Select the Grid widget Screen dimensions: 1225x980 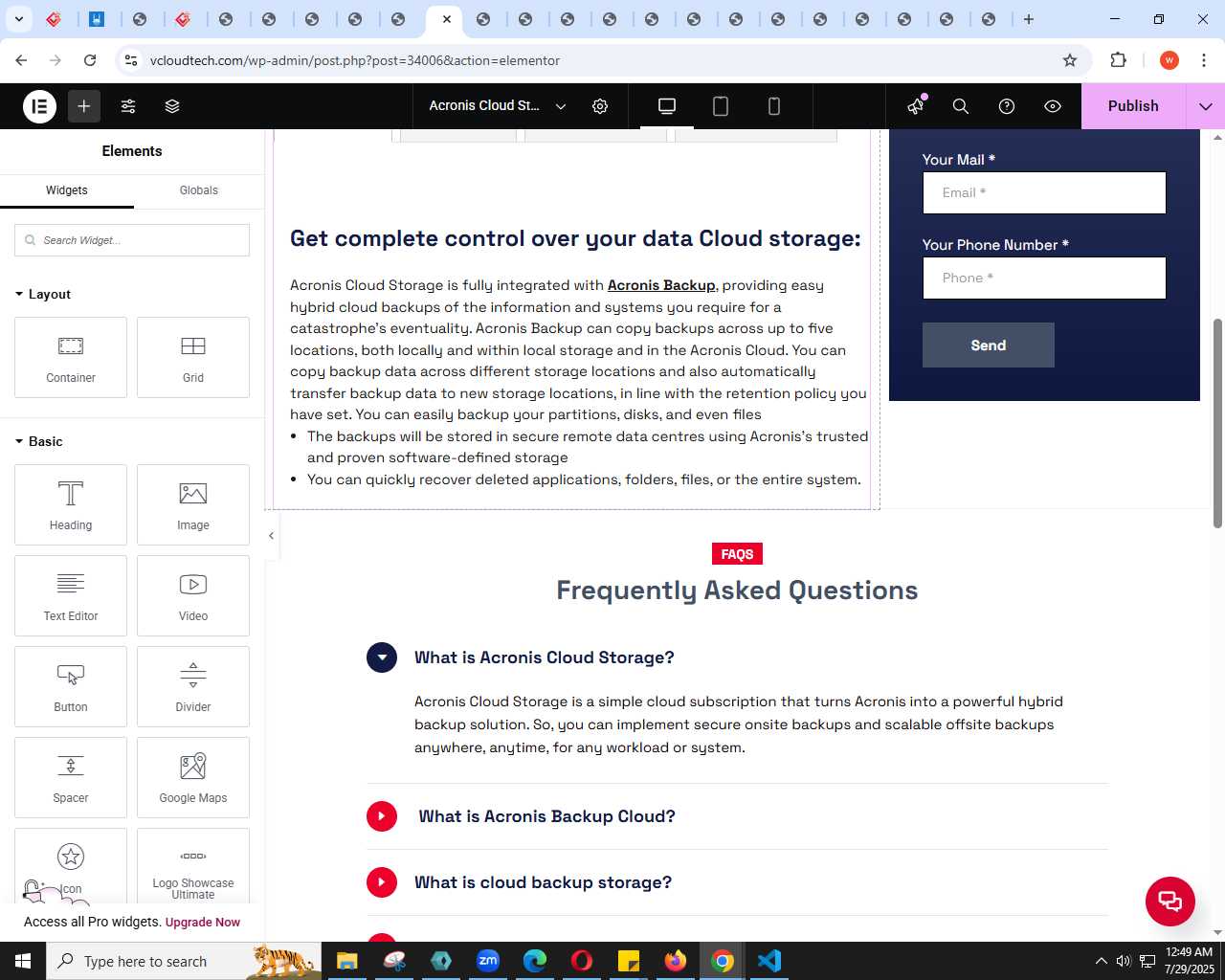coord(193,358)
